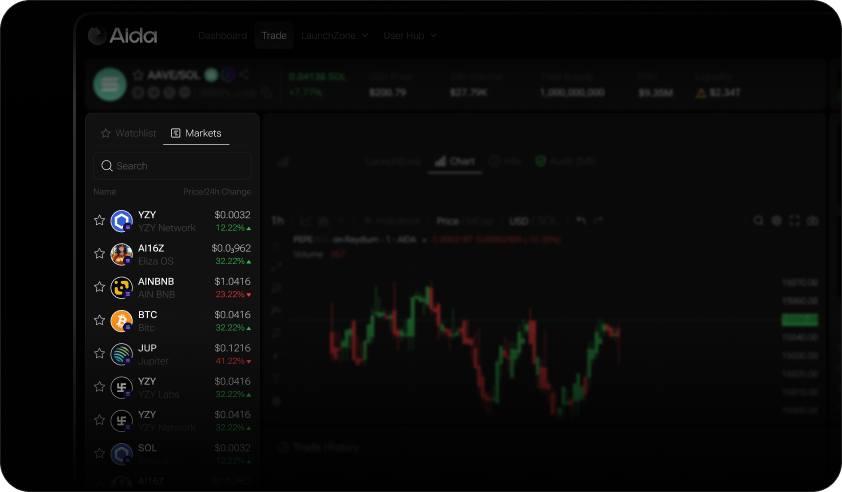Click the SOL token logo
842x492 pixels.
pos(121,454)
